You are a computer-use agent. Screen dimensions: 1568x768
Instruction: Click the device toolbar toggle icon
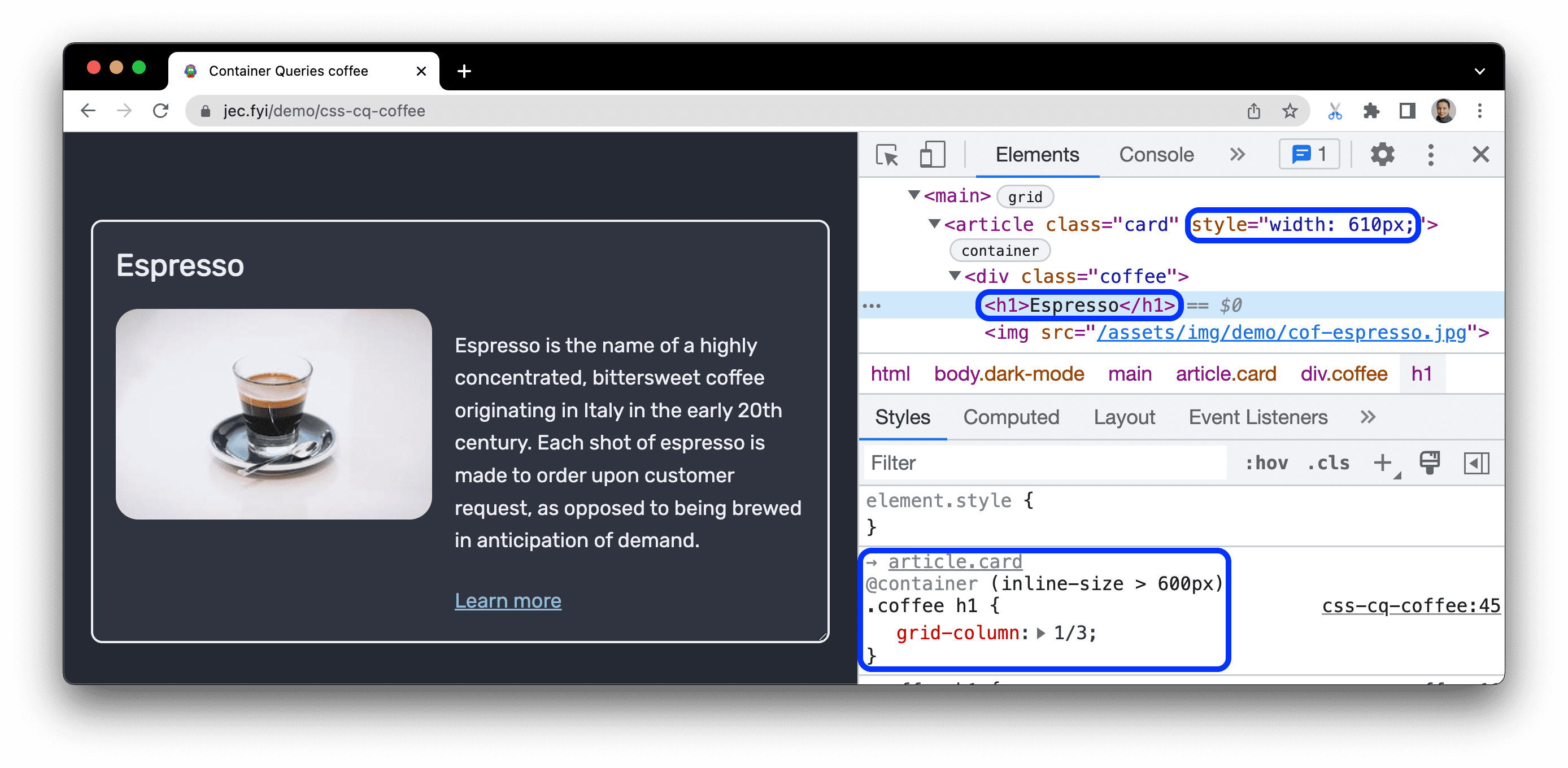coord(929,155)
